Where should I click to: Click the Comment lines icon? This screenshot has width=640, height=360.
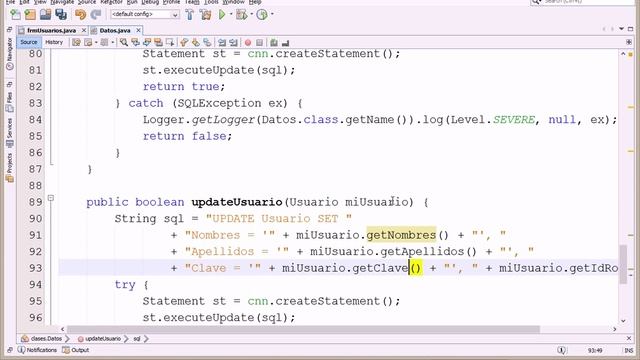click(274, 42)
